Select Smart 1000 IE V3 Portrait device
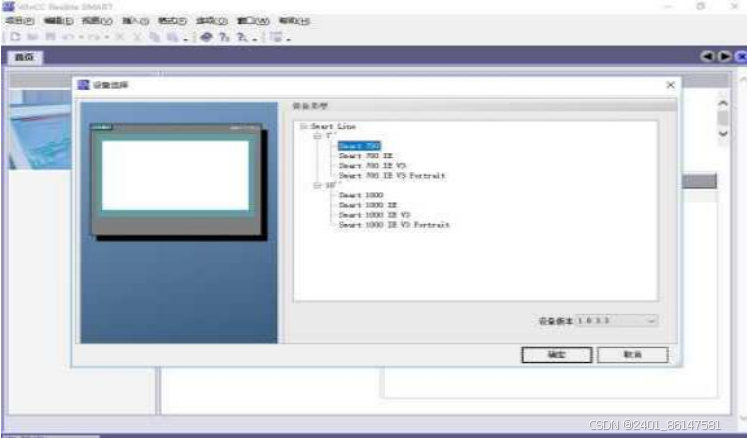747x438 pixels. (x=394, y=225)
